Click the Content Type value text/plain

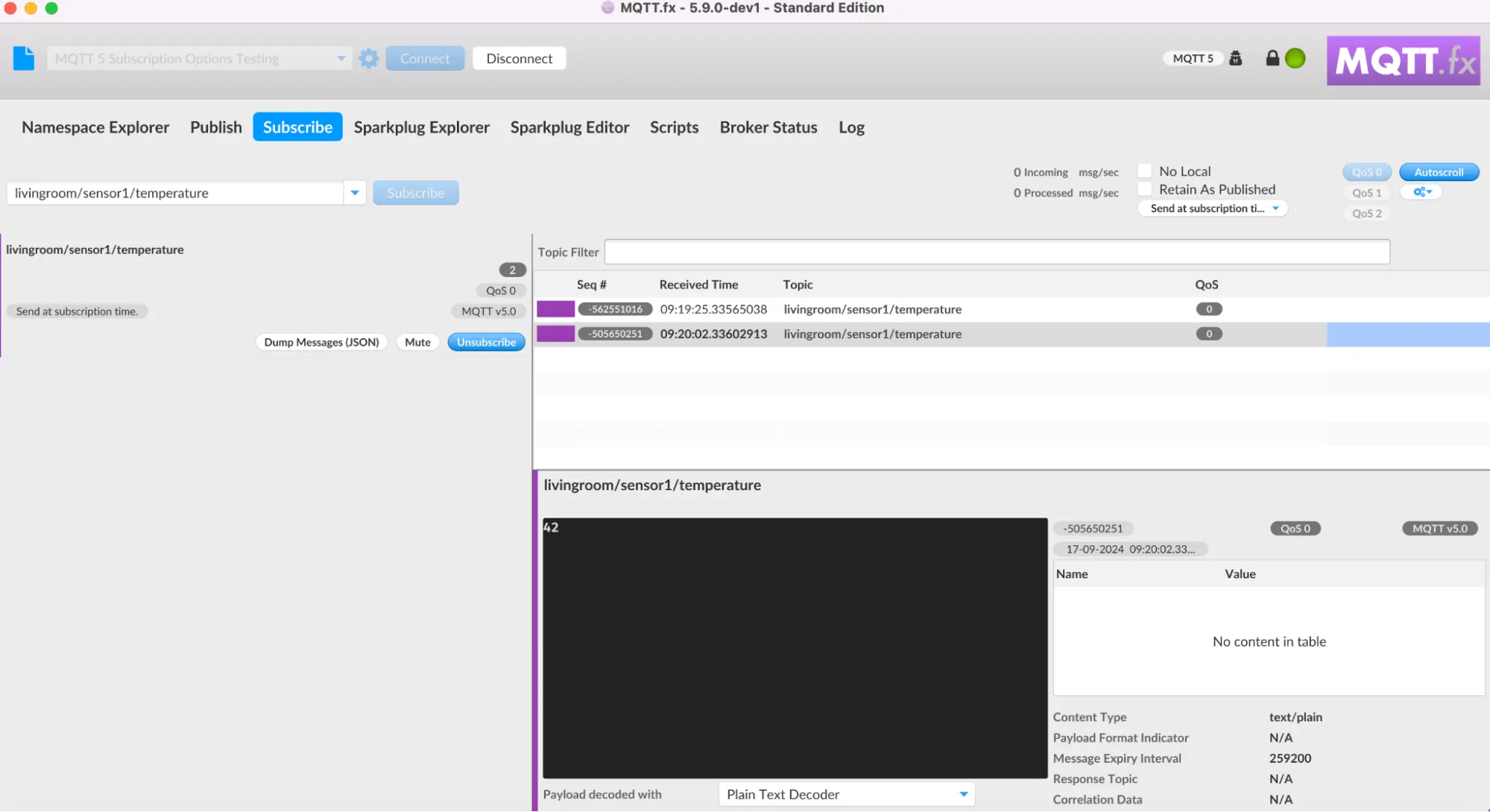pos(1295,717)
